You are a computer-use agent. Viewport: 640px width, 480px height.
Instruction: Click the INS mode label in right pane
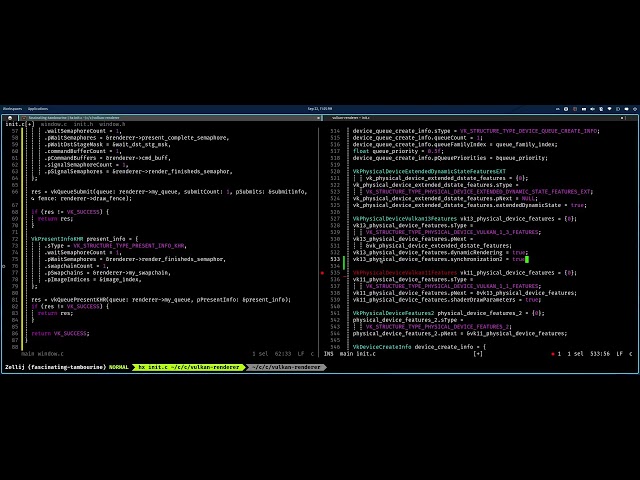pyautogui.click(x=329, y=354)
